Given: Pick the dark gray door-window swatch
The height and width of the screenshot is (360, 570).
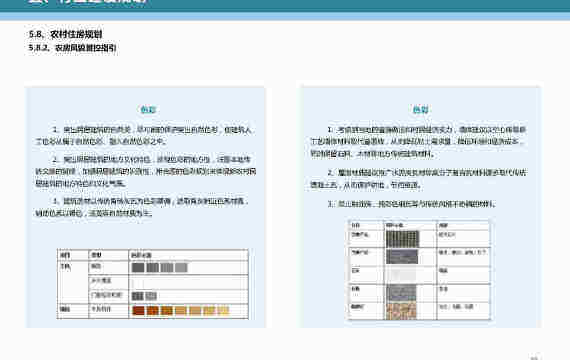Looking at the screenshot, I should coord(138,296).
